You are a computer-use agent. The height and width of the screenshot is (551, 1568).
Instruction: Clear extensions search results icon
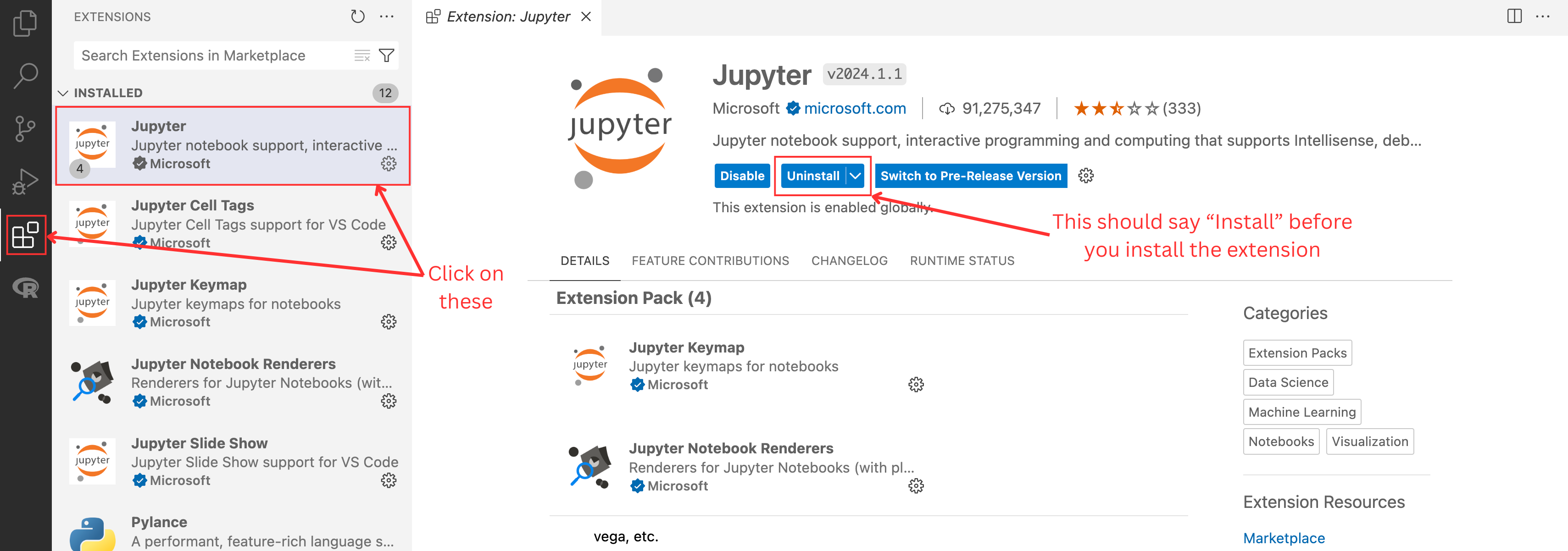362,55
